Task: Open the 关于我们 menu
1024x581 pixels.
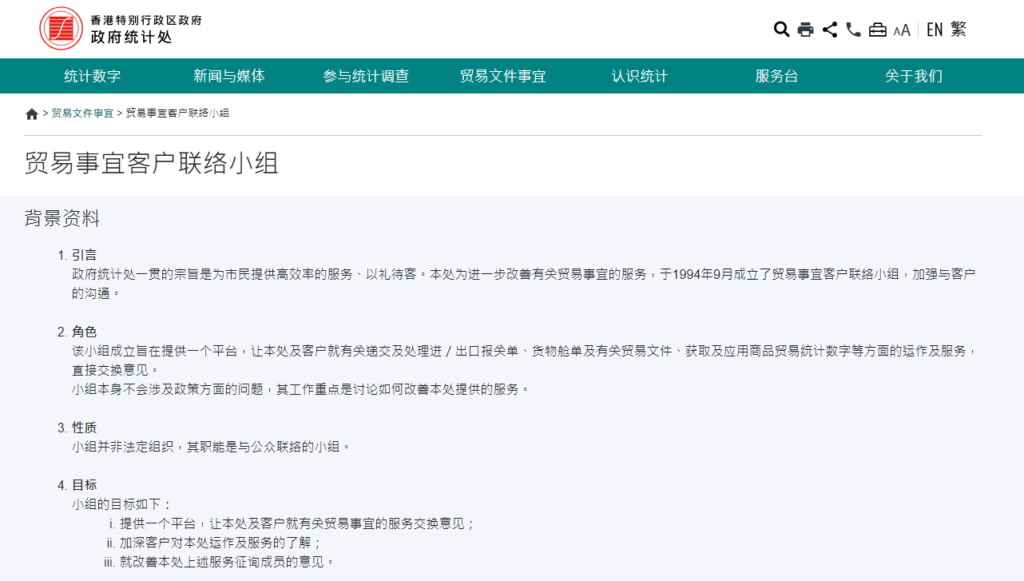Action: [x=914, y=76]
